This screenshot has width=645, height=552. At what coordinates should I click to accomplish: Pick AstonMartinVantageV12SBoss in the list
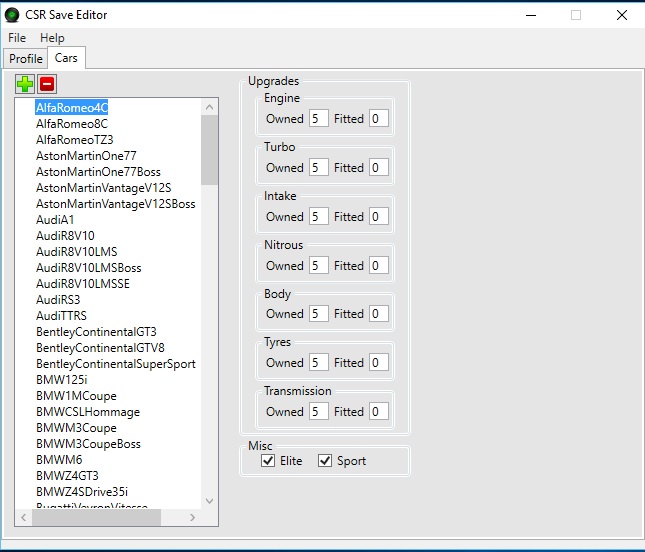116,204
